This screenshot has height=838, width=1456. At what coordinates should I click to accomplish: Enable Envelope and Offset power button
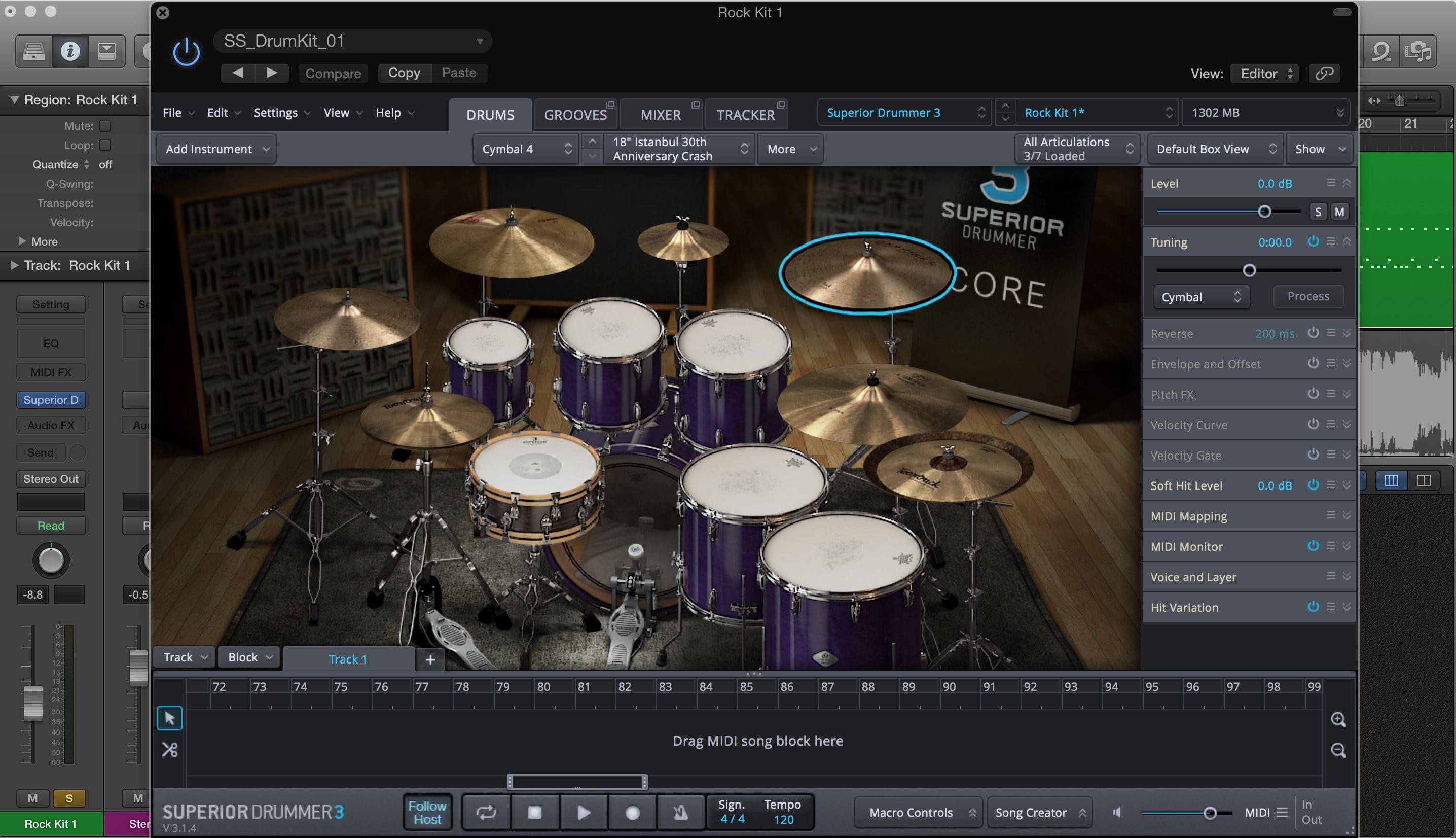[x=1313, y=363]
